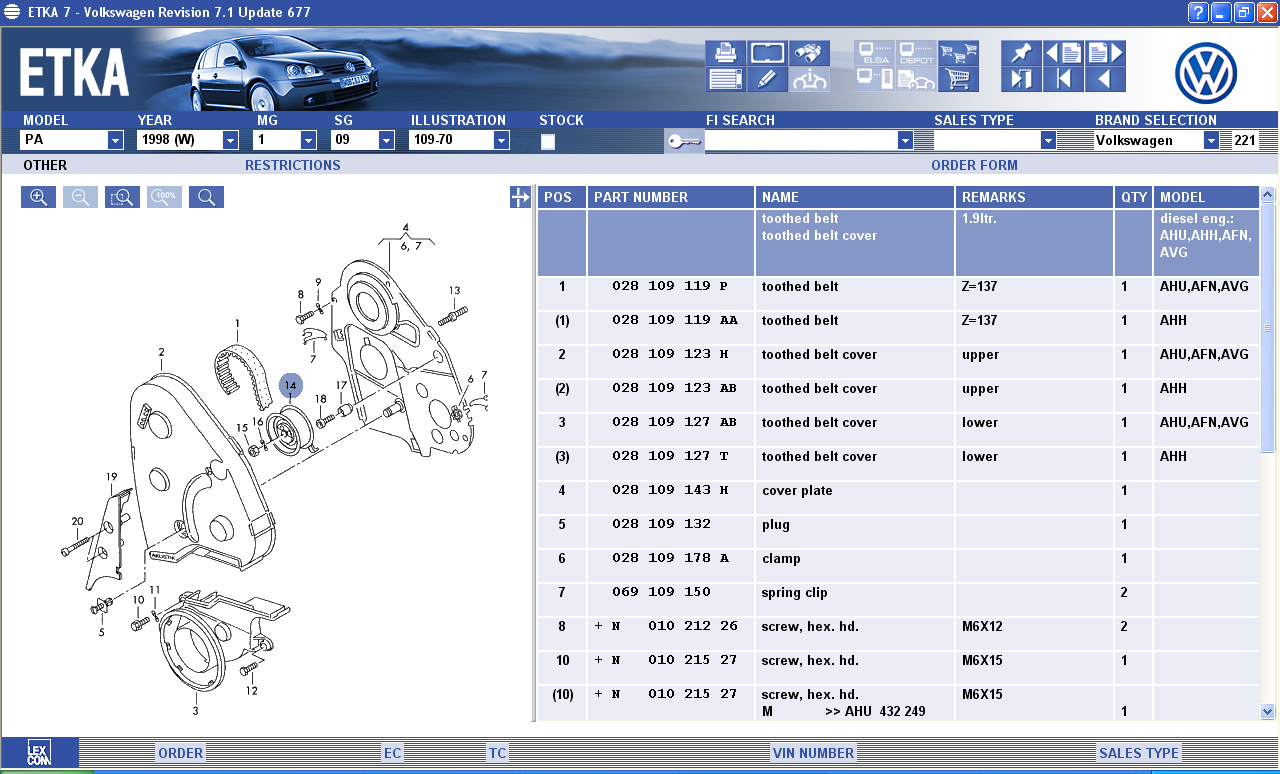This screenshot has height=774, width=1280.
Task: Open the binoculars search icon
Action: coord(809,53)
